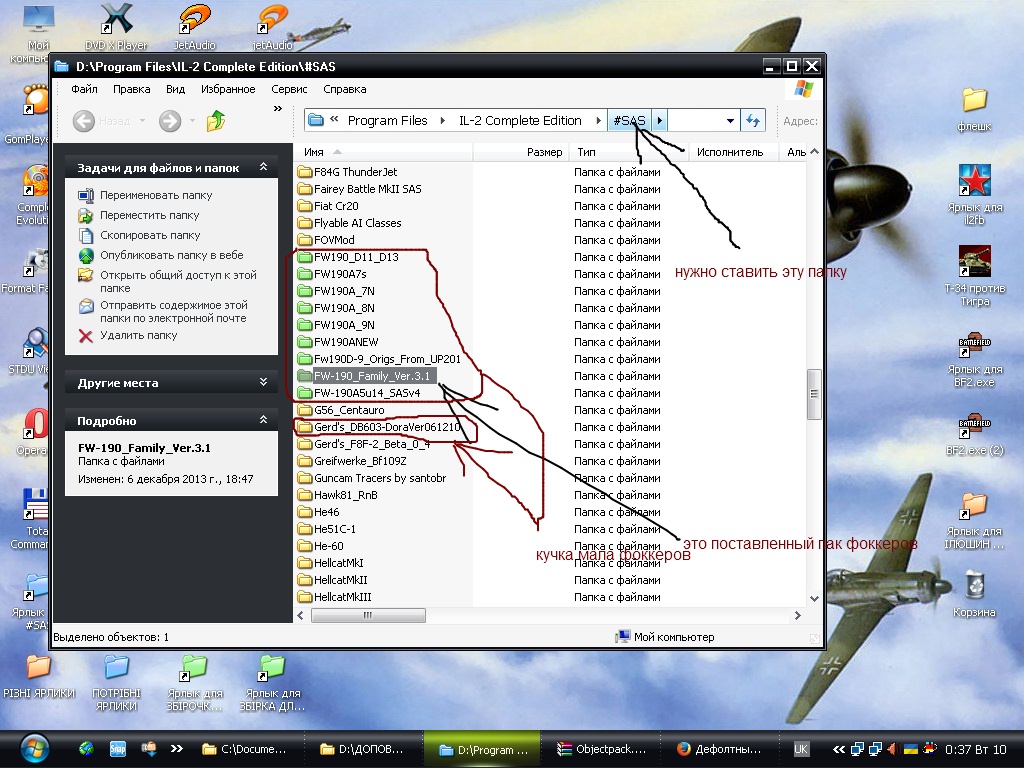Open the Правка menu
Image resolution: width=1024 pixels, height=768 pixels.
[131, 89]
